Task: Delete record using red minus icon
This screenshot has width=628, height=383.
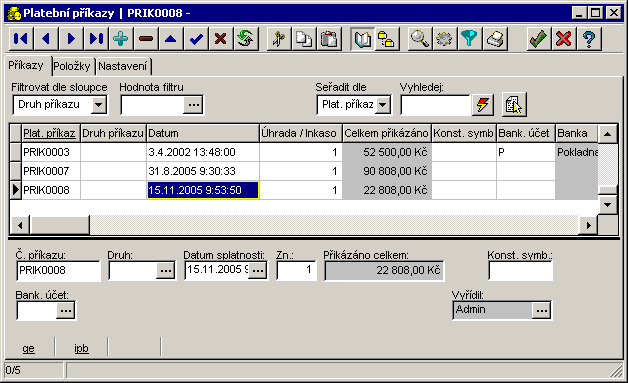Action: (146, 39)
